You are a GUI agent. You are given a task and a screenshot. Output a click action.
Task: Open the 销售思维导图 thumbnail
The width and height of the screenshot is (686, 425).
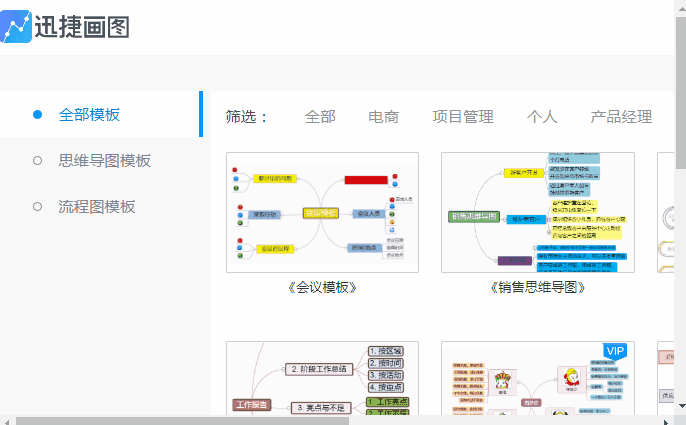click(538, 212)
